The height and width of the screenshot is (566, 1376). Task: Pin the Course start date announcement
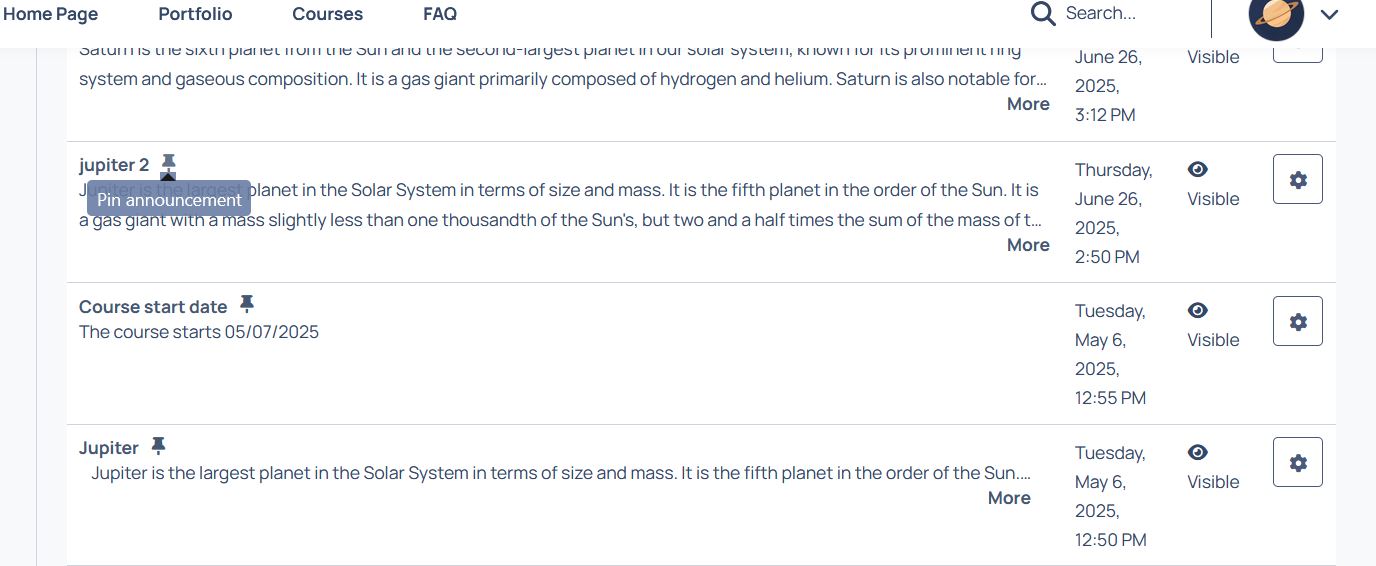click(x=247, y=304)
